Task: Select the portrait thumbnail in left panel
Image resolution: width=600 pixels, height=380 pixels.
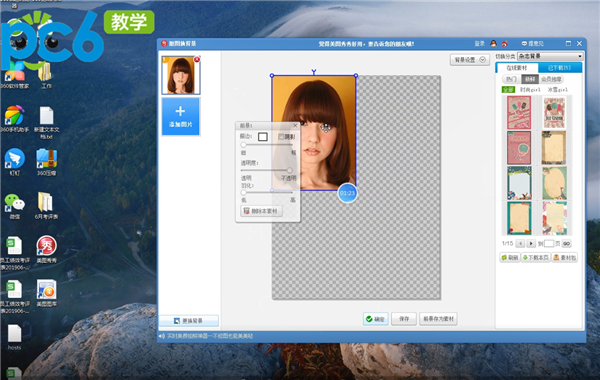Action: point(181,75)
